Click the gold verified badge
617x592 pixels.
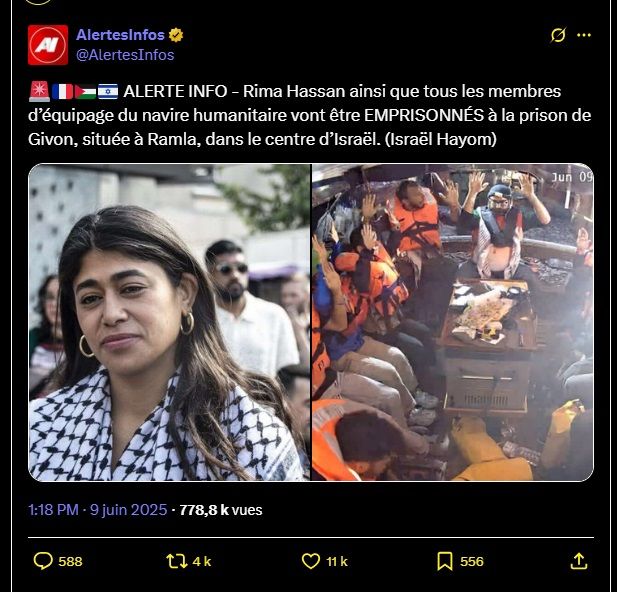tap(176, 35)
